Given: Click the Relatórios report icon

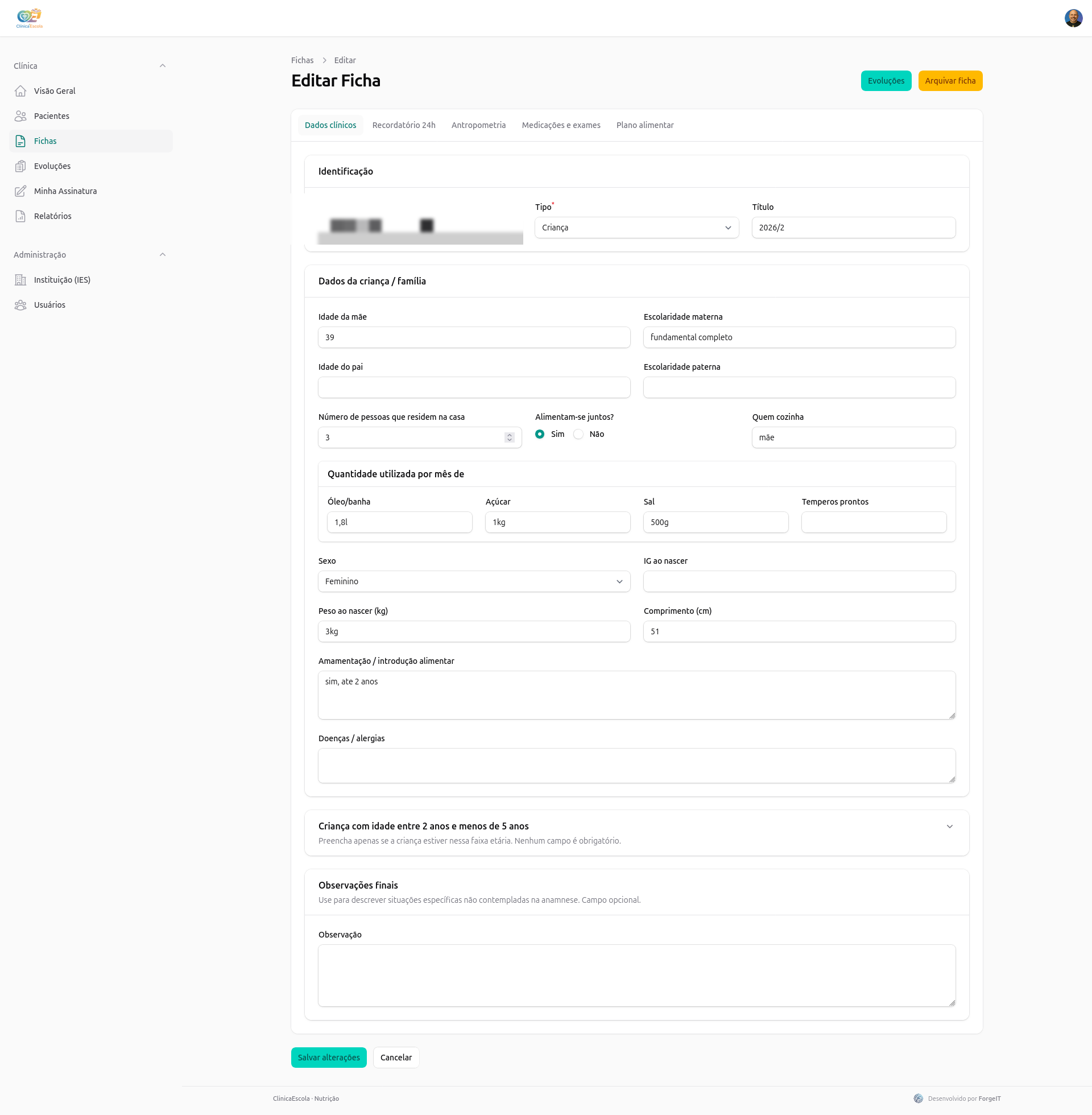Looking at the screenshot, I should (x=20, y=216).
